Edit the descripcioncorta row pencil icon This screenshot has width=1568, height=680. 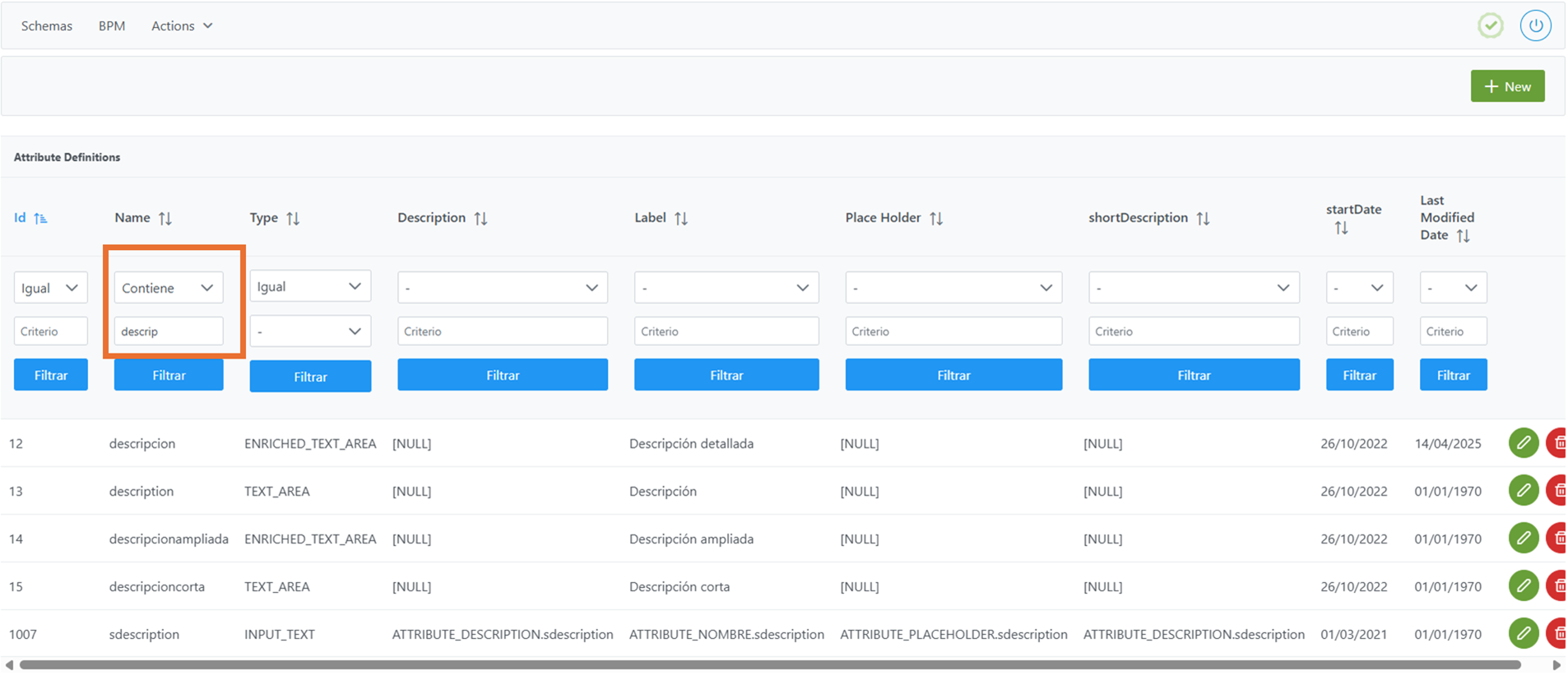(1523, 586)
